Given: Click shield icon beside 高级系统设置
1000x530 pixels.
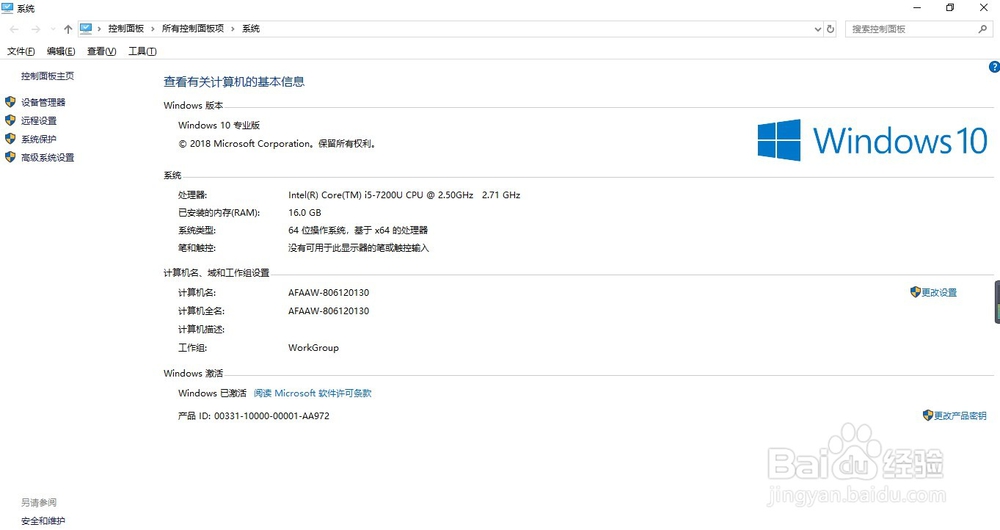Looking at the screenshot, I should coord(10,157).
